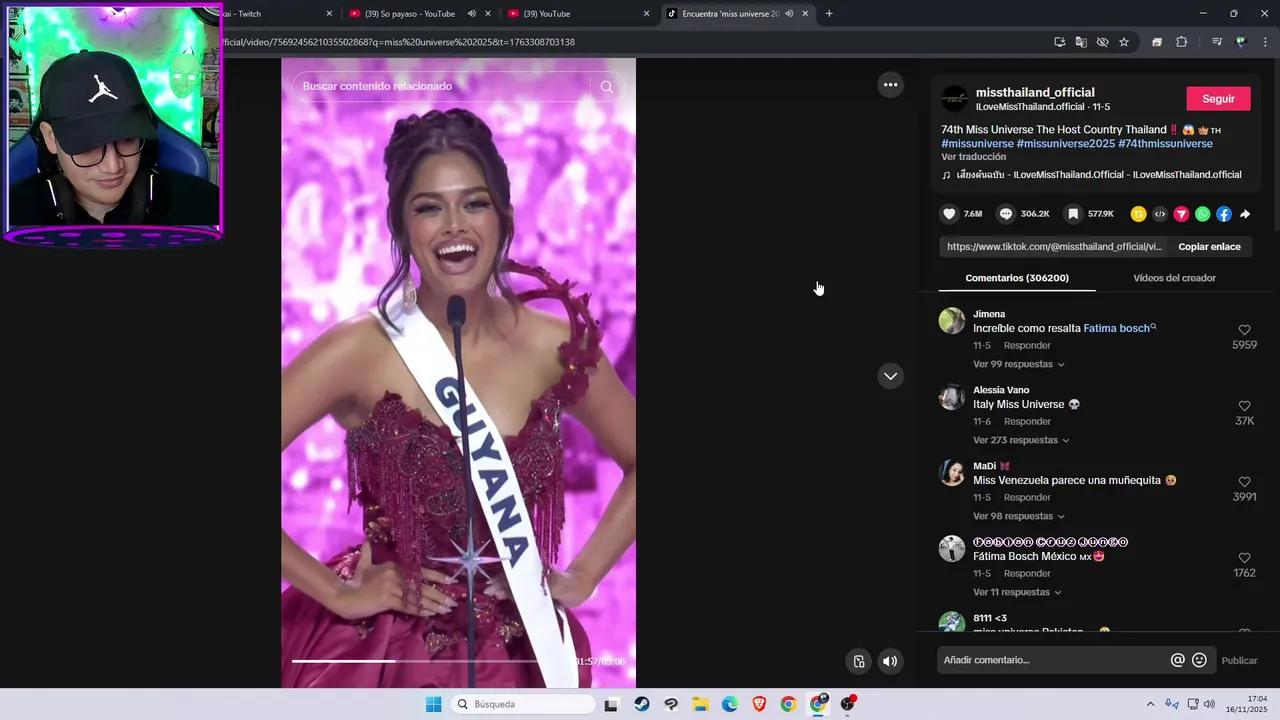Open Steam from the taskbar
1280x720 pixels.
pyautogui.click(x=641, y=705)
